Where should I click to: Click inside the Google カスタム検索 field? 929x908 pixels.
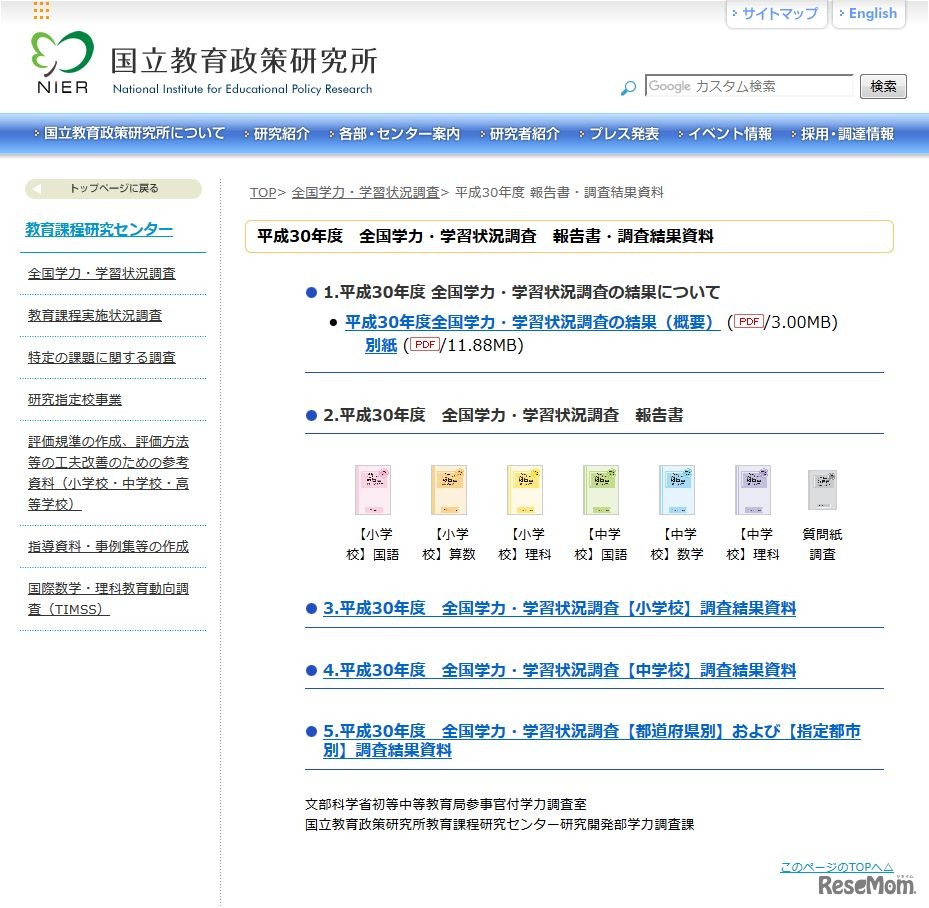pos(748,87)
